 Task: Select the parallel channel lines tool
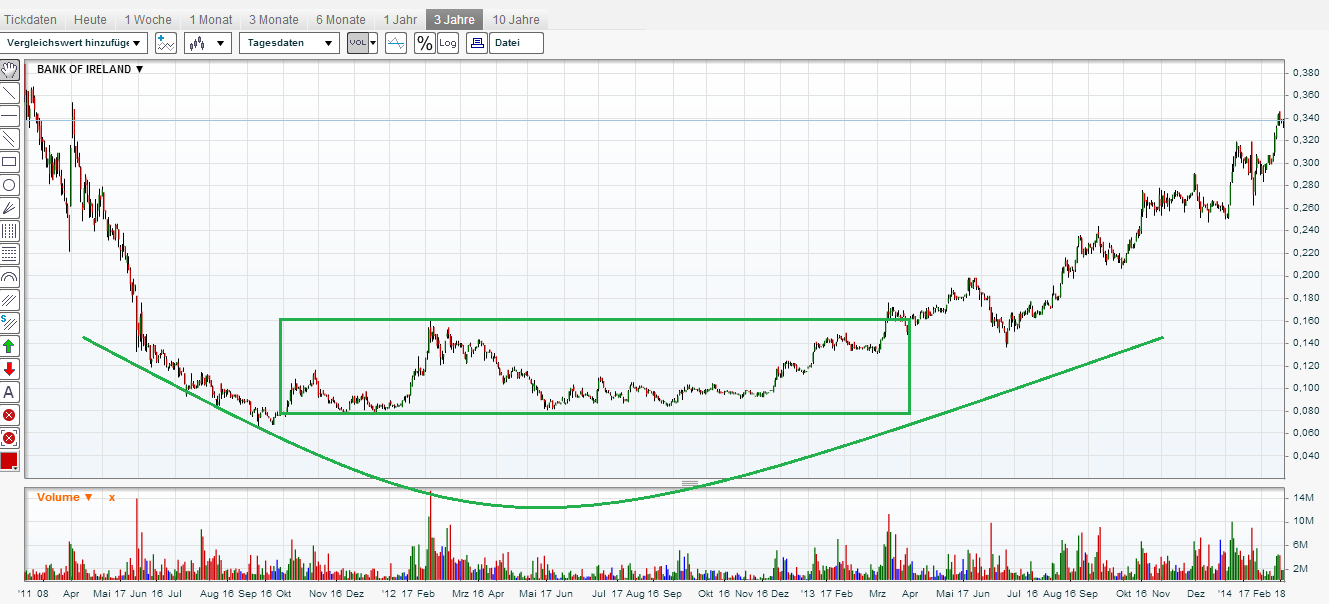tap(10, 139)
